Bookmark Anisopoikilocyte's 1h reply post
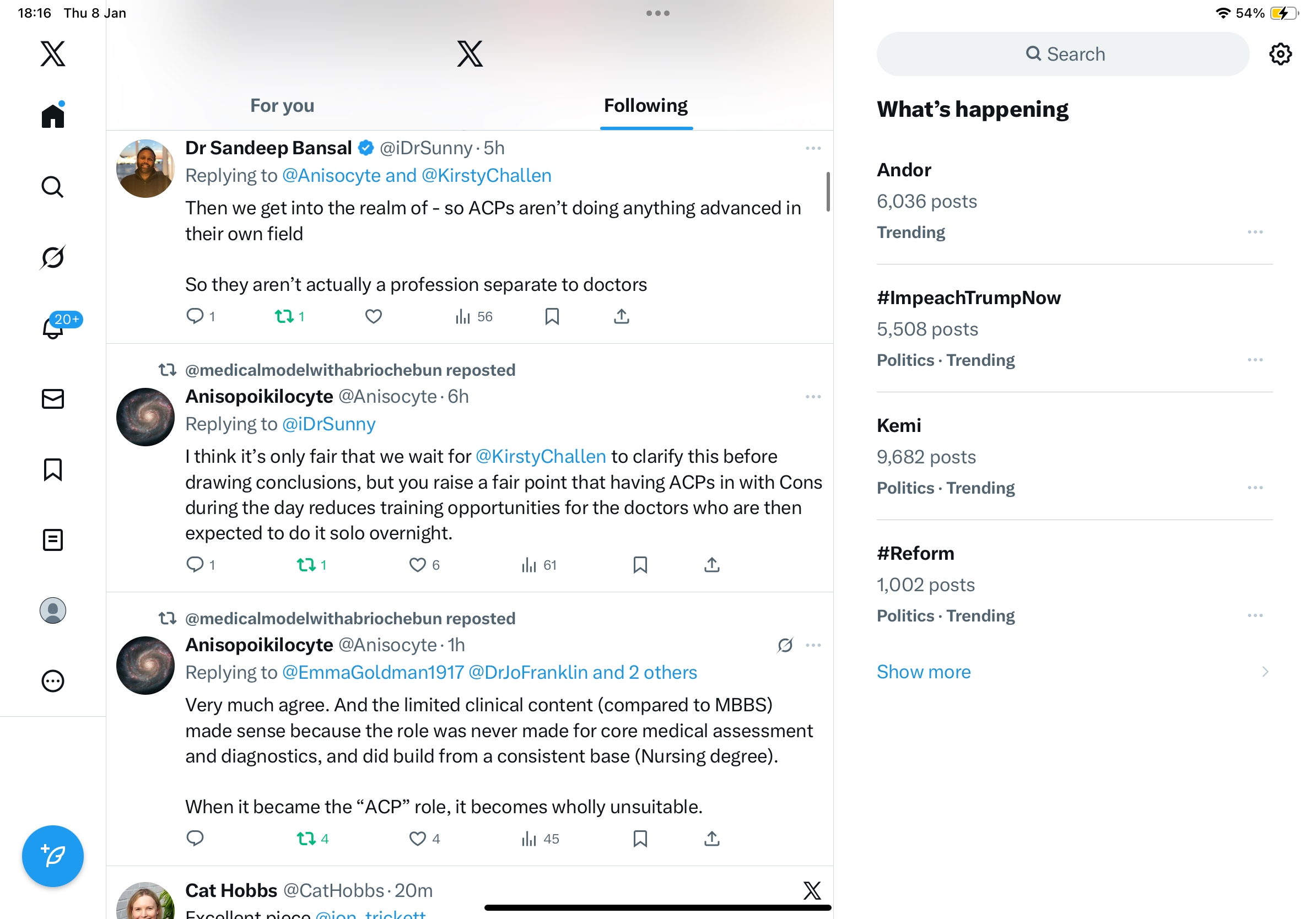 tap(640, 839)
